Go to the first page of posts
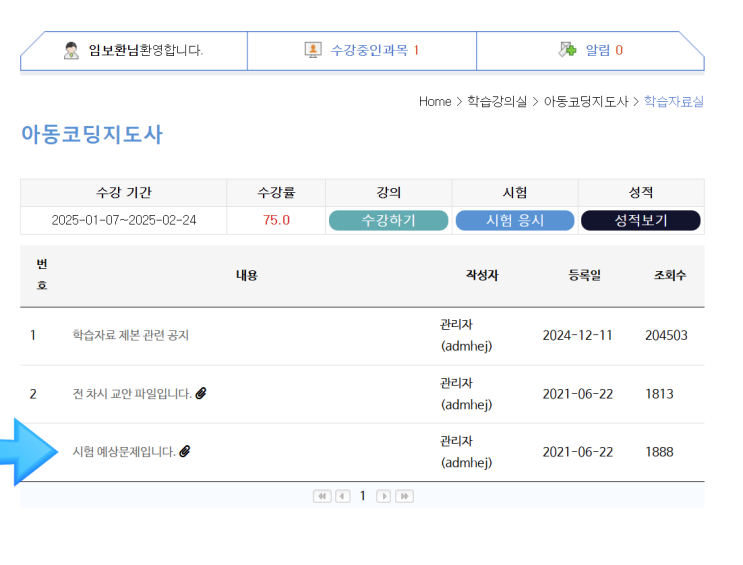 [322, 496]
